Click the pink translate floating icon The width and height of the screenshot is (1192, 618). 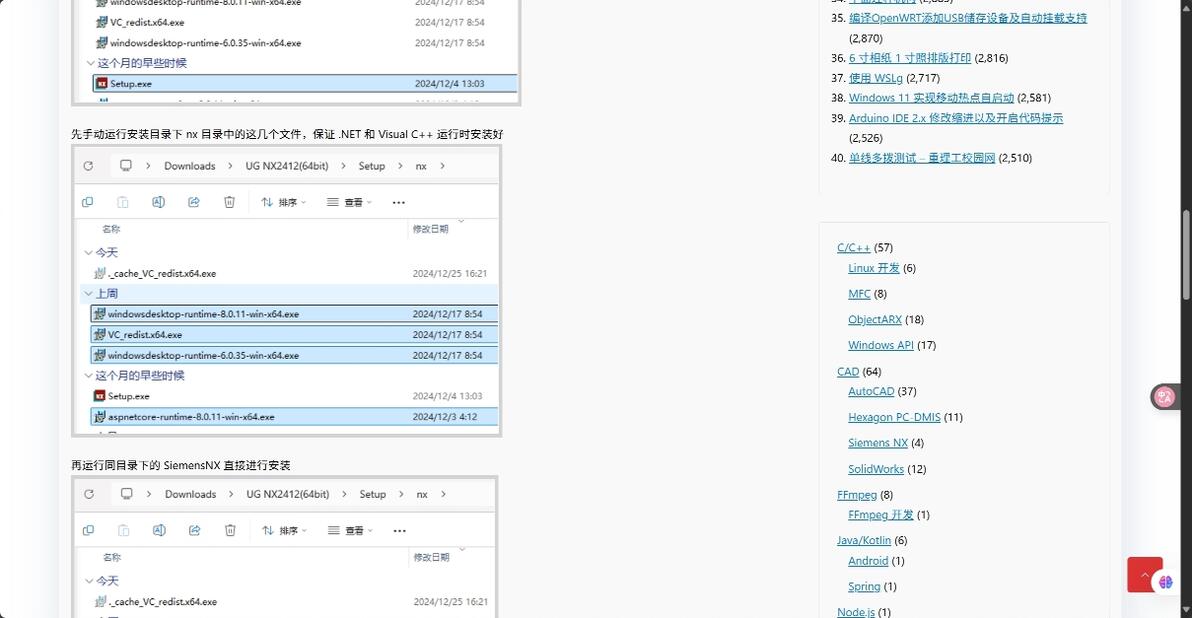[1165, 396]
